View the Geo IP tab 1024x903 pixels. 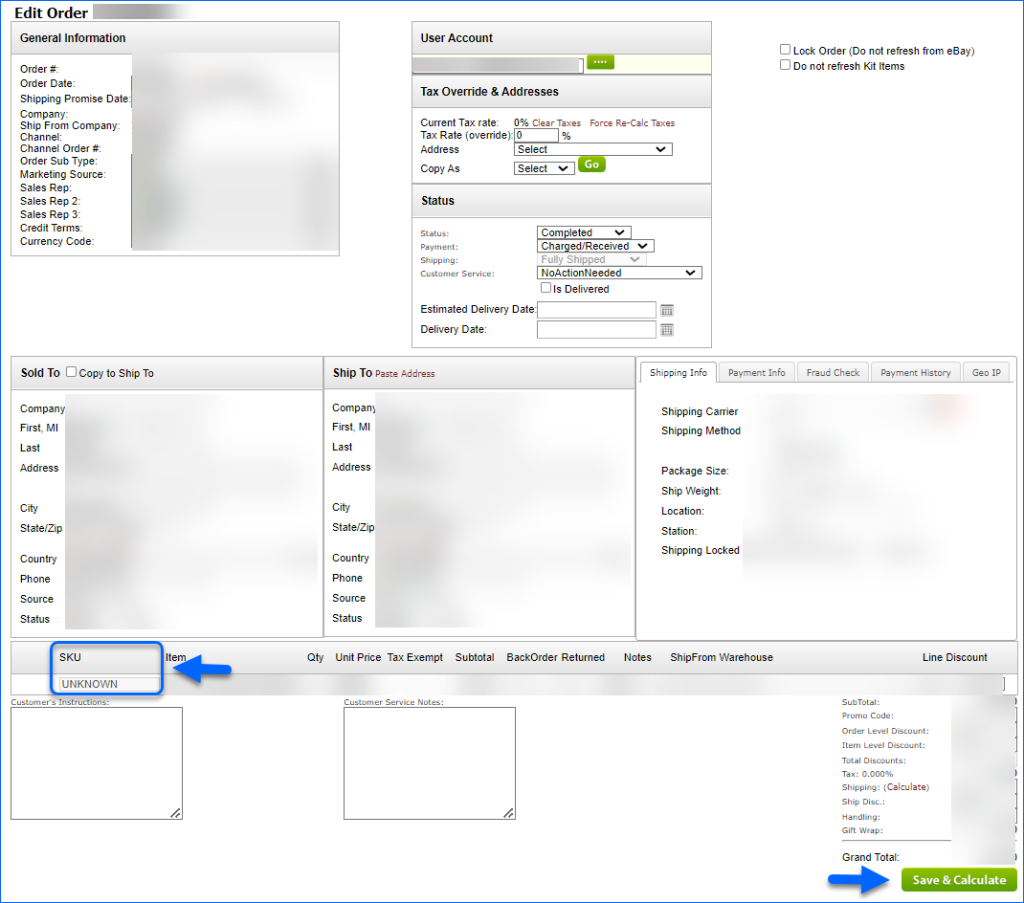point(984,371)
